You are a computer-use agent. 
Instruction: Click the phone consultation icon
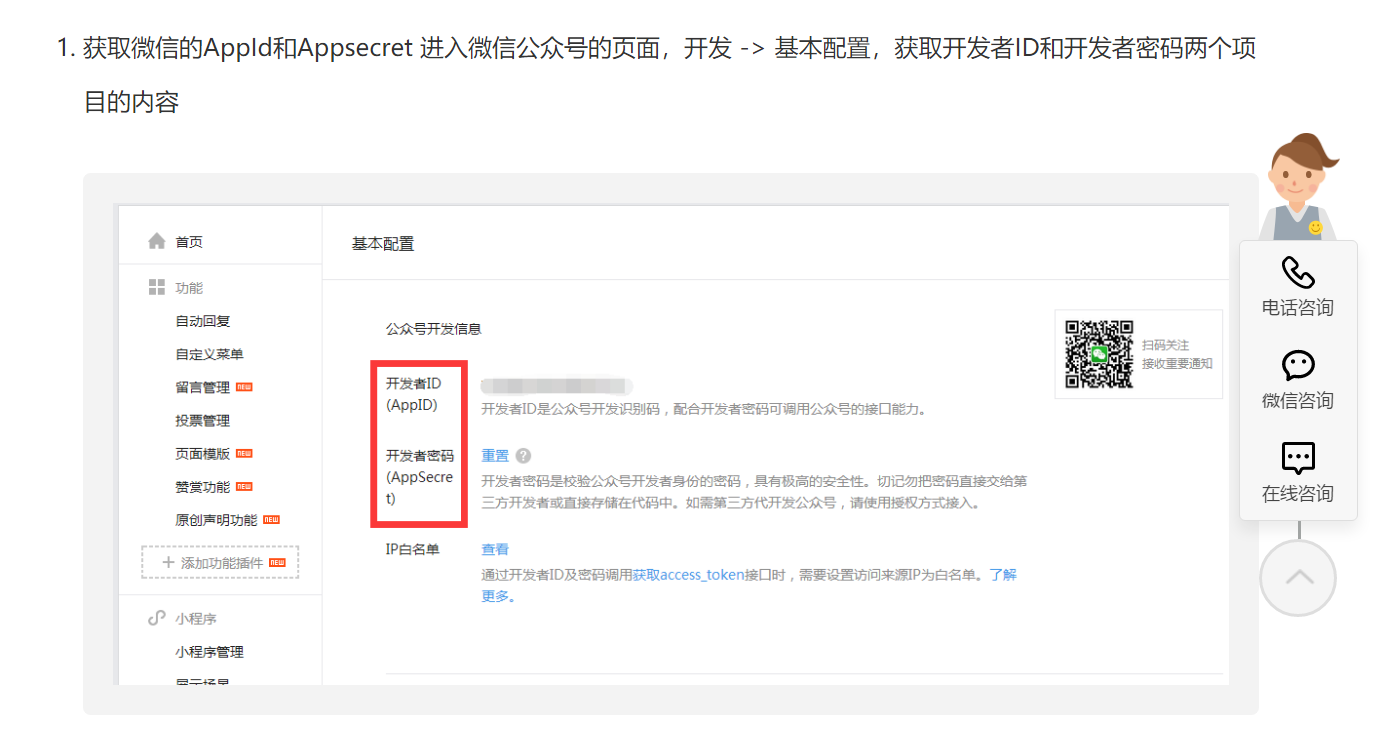pos(1298,272)
